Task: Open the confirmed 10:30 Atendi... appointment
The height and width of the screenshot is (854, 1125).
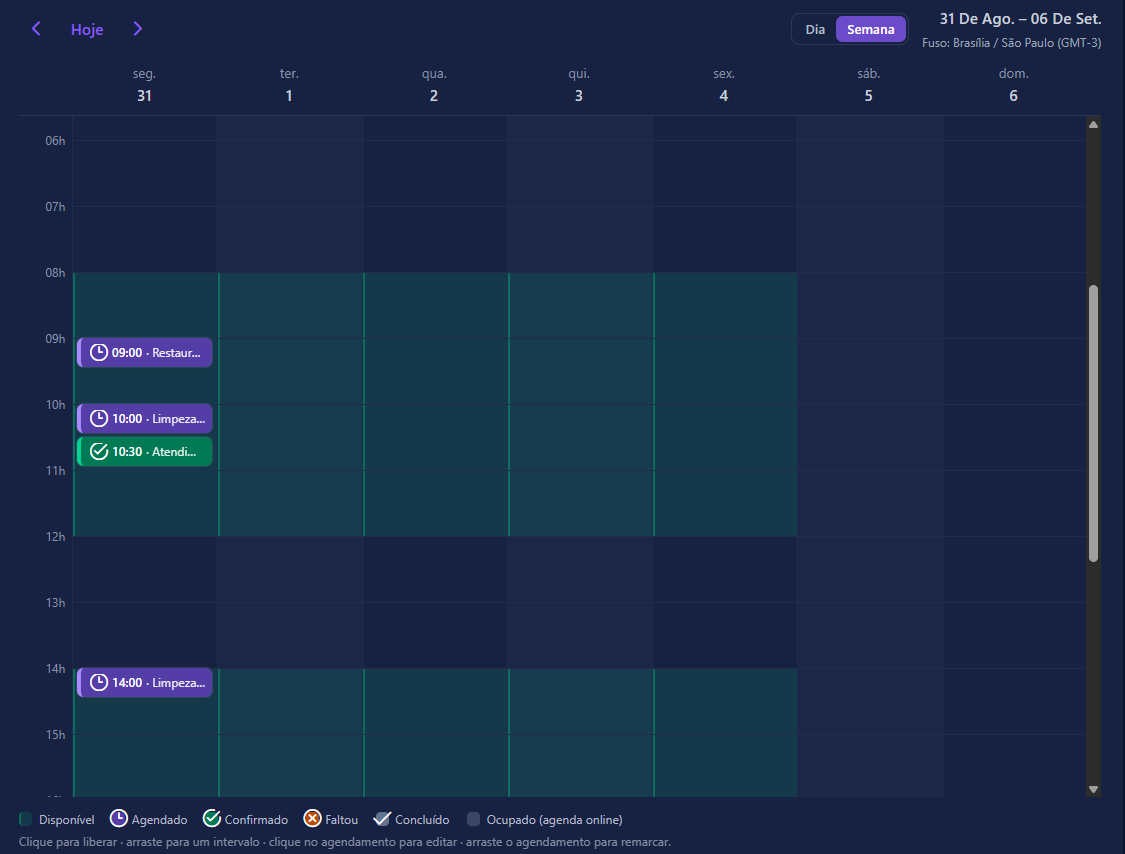Action: click(145, 451)
